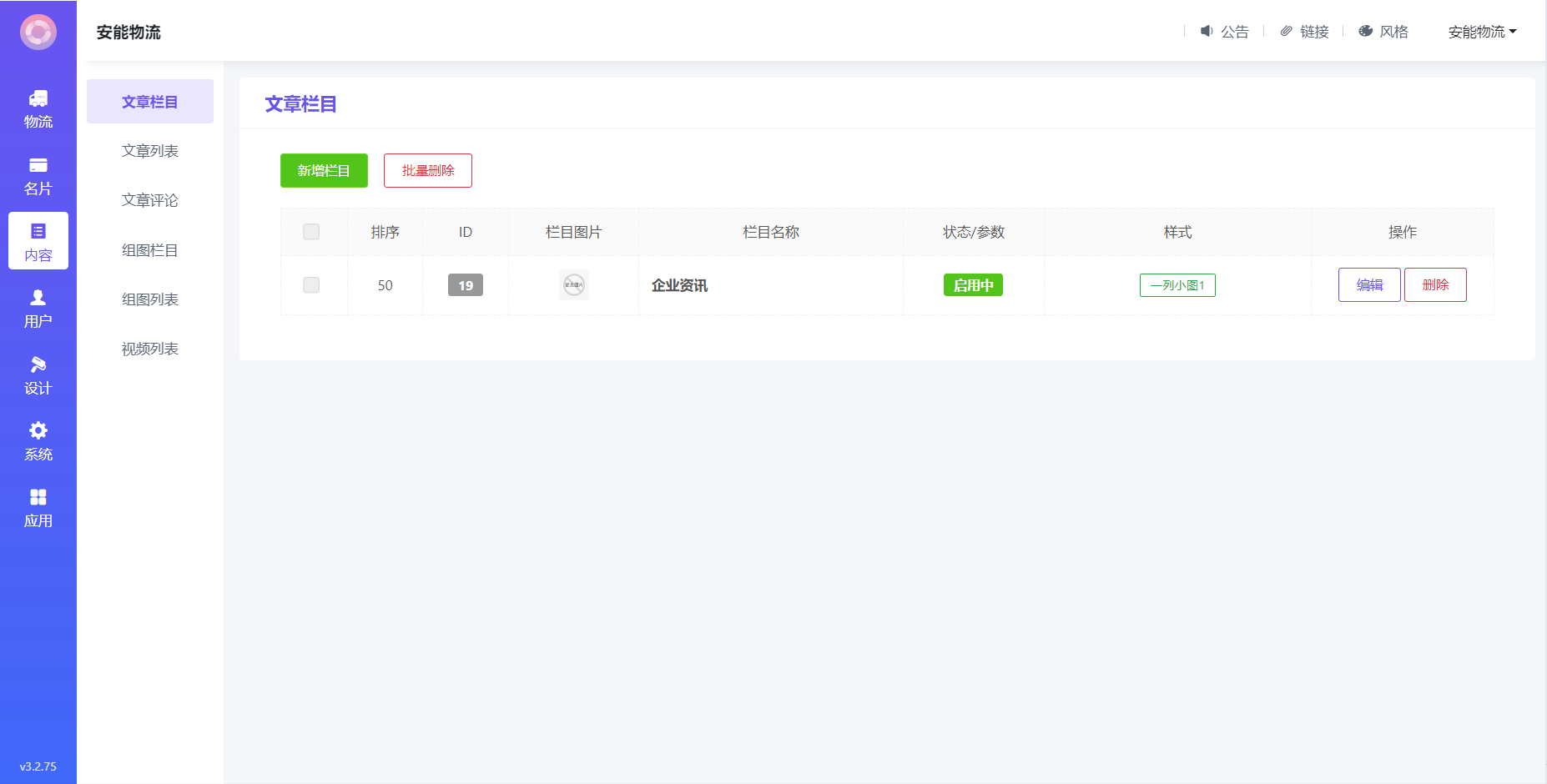Expand the 安能物流 account dropdown

[1482, 32]
